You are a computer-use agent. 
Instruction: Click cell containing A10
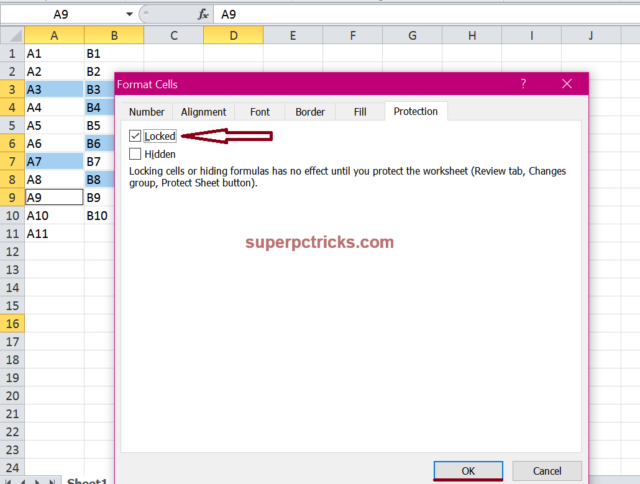[x=54, y=215]
